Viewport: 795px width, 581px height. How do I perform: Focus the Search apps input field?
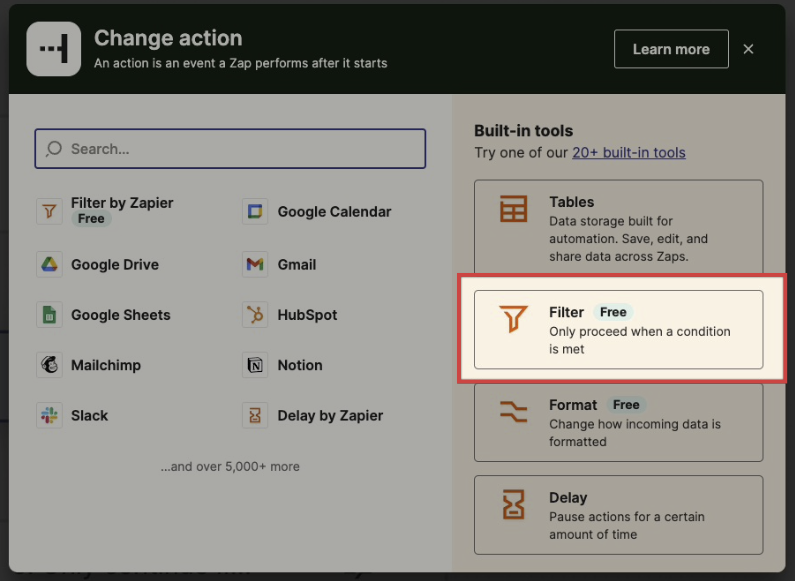tap(230, 149)
